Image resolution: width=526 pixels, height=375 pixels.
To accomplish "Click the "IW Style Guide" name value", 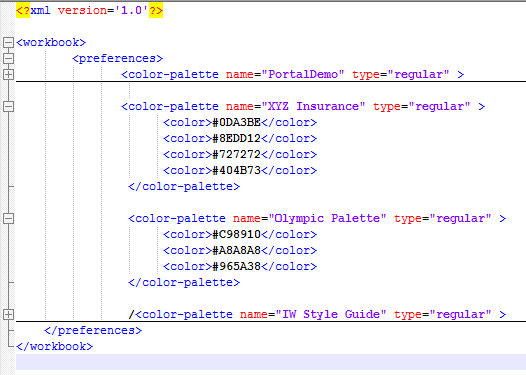I will click(331, 315).
